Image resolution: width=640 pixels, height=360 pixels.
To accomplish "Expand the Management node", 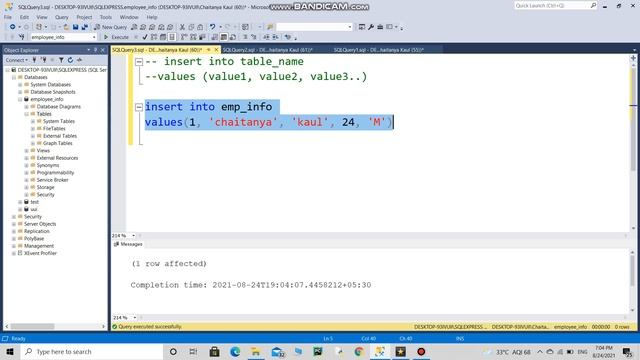I will (14, 246).
